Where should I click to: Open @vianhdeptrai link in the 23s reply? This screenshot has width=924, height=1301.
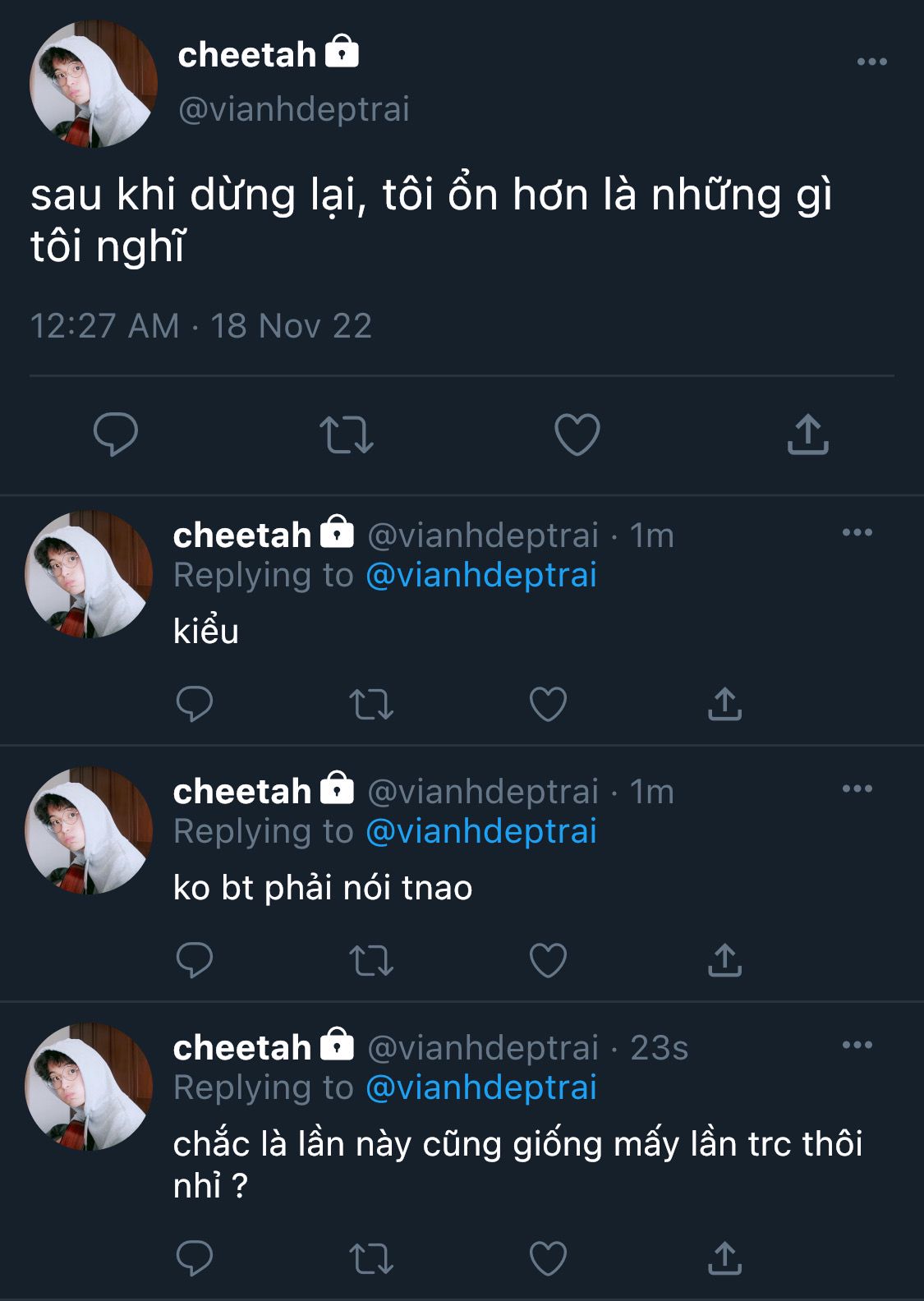pyautogui.click(x=480, y=1087)
